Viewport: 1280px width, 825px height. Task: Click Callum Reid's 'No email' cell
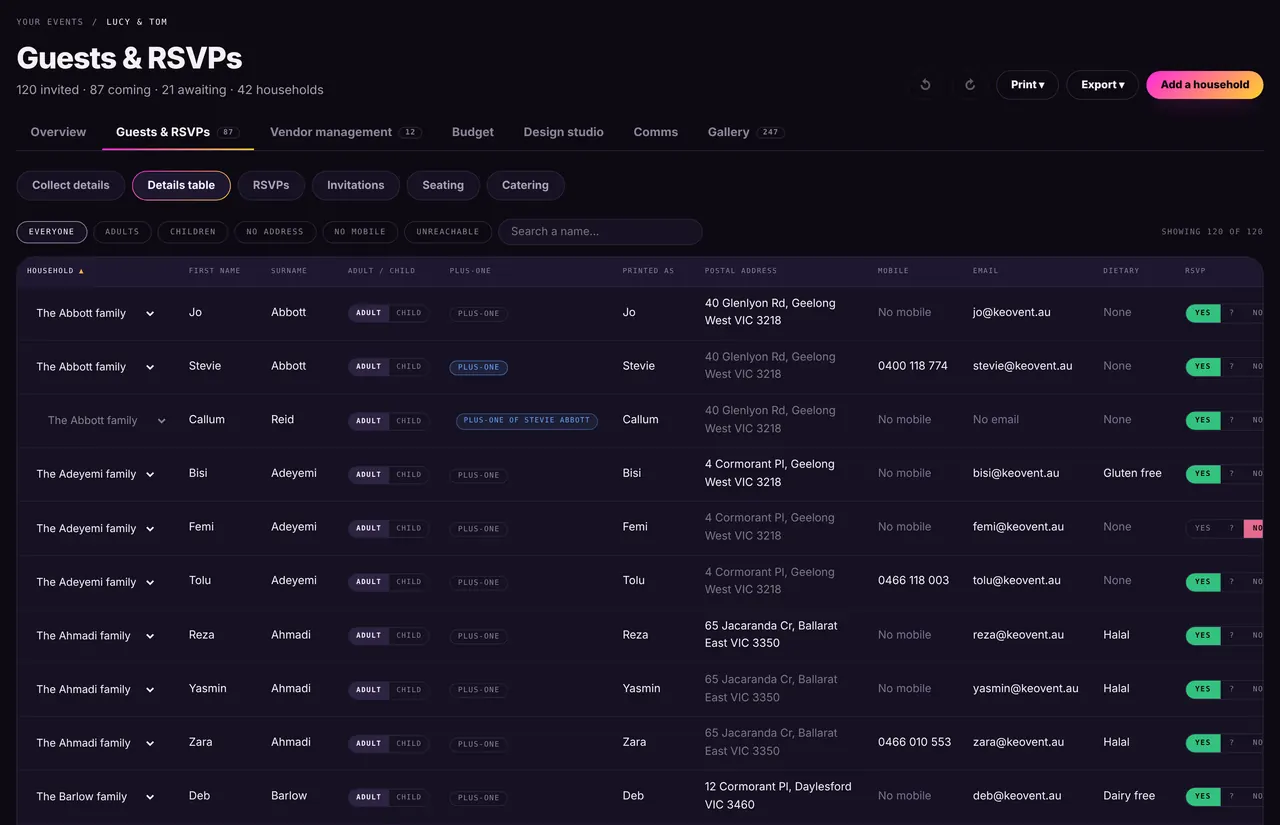pyautogui.click(x=996, y=420)
